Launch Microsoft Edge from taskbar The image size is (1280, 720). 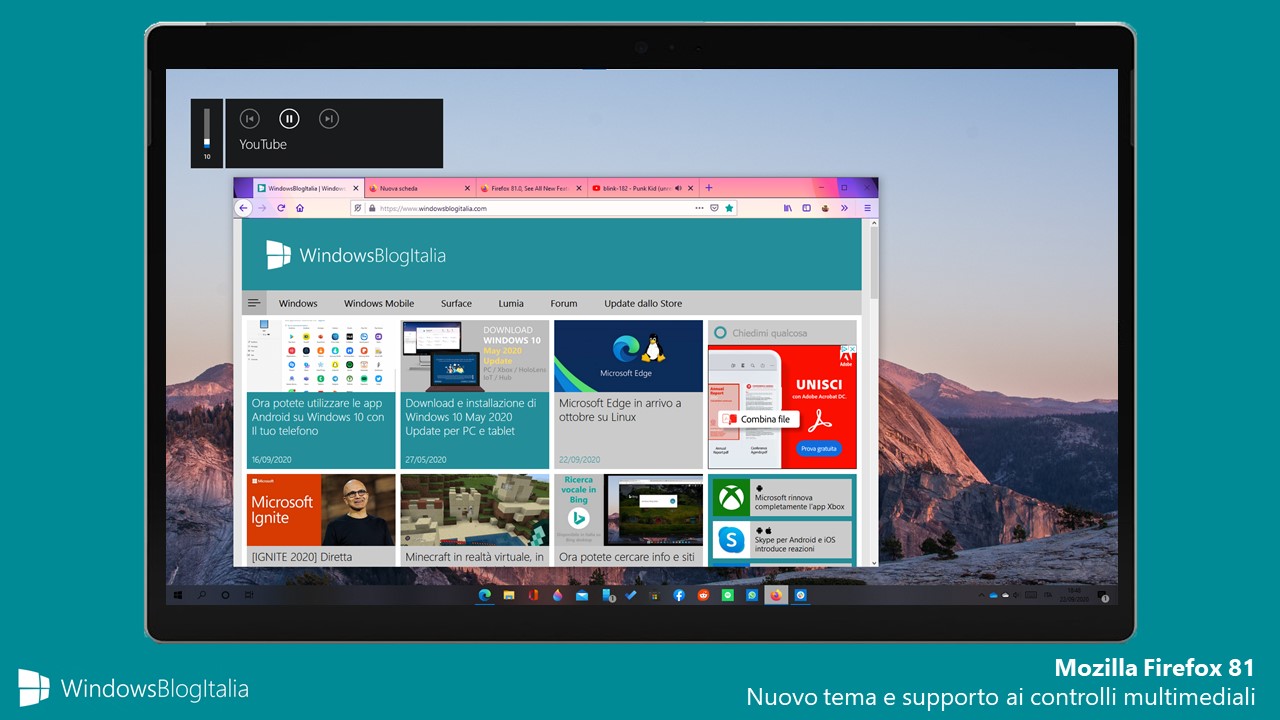[485, 595]
